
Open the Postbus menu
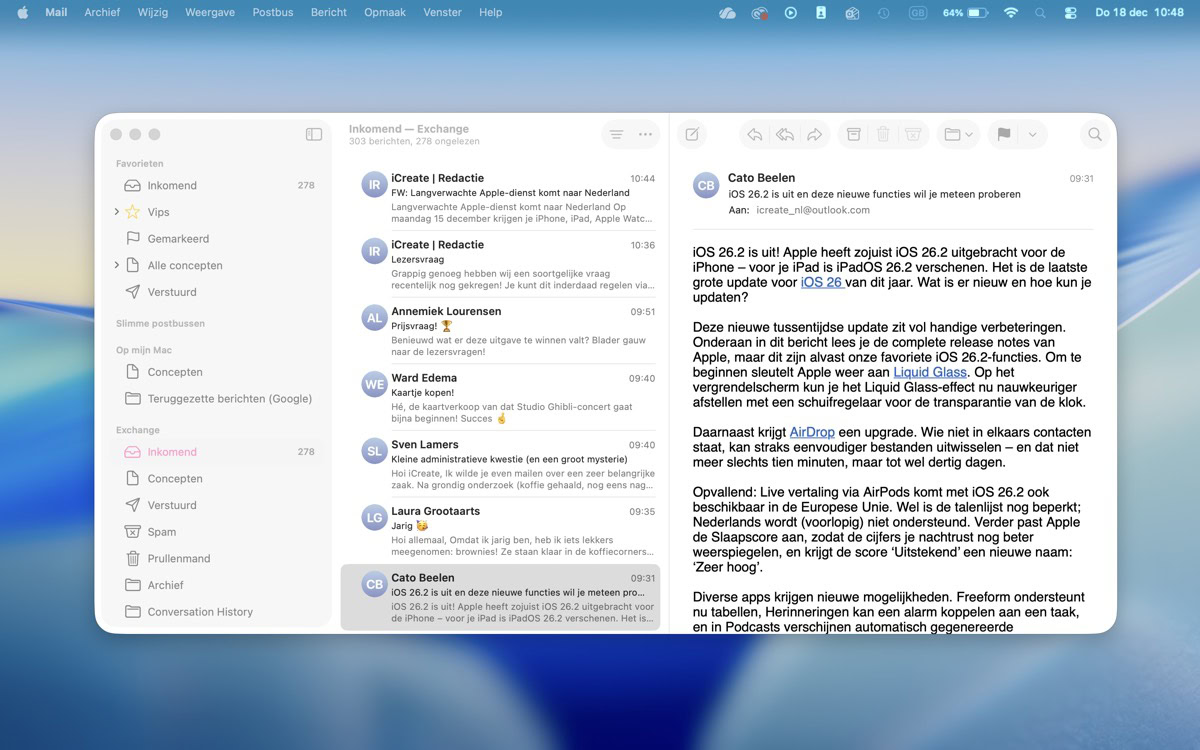click(x=272, y=12)
